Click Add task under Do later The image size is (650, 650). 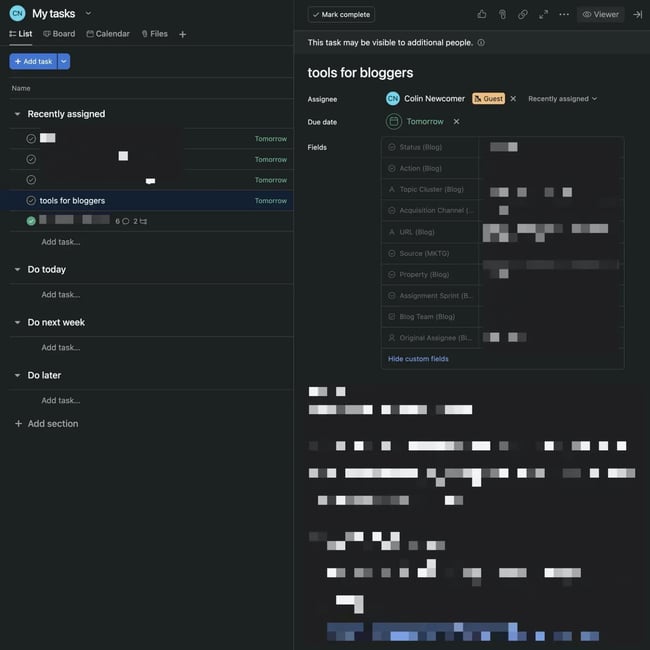pos(61,401)
